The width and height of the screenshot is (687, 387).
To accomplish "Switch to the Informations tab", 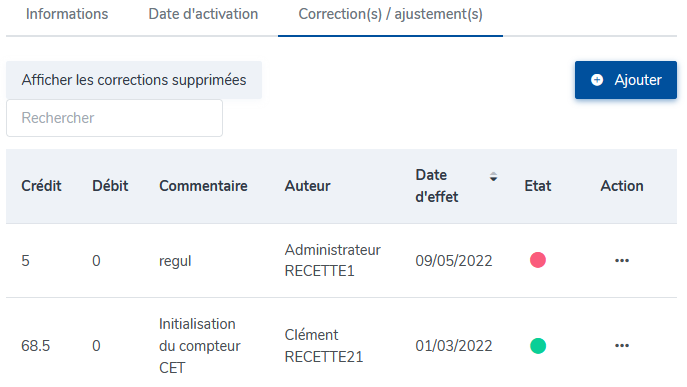I will click(x=67, y=14).
